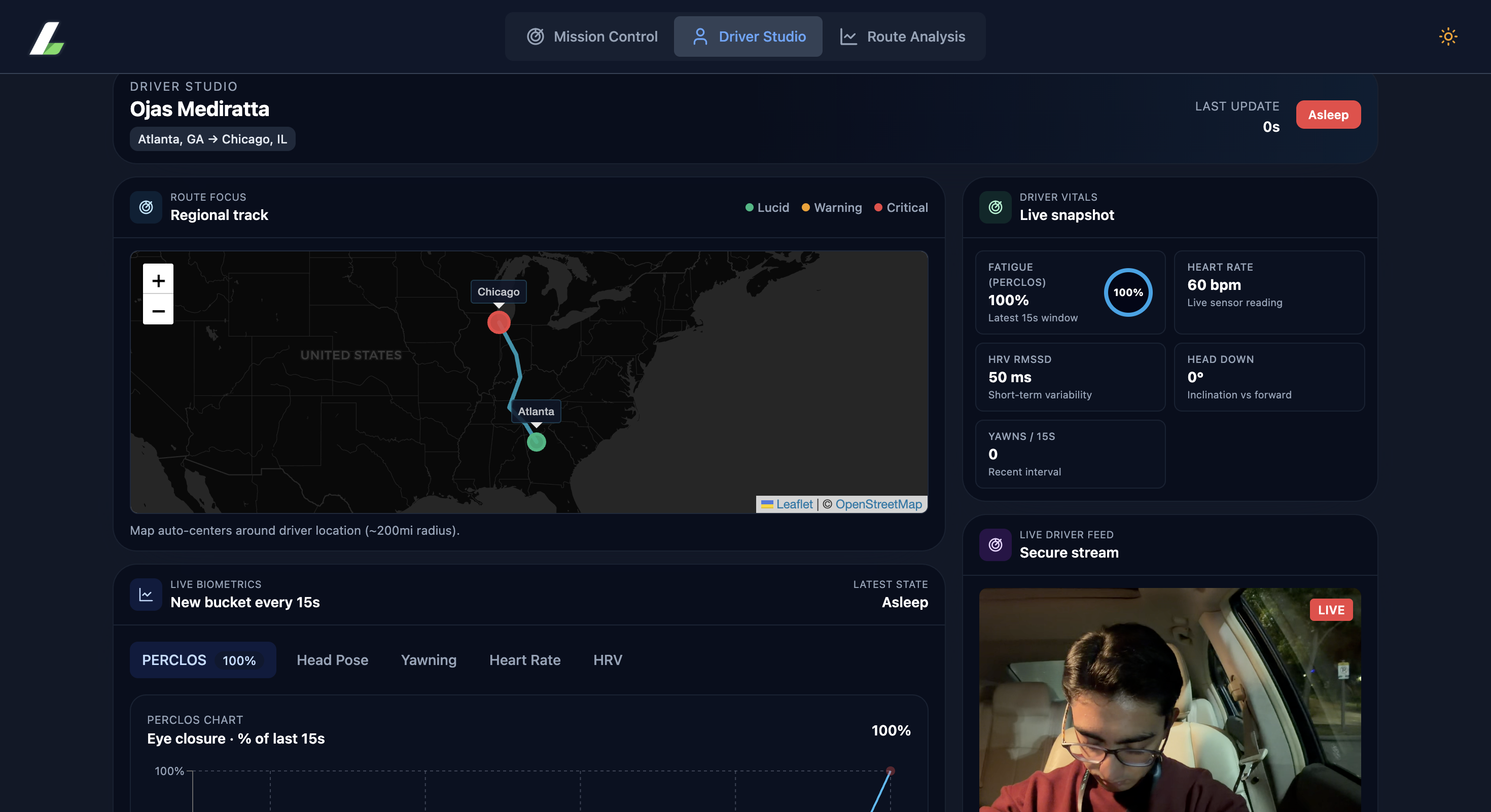Zoom in on the map
Viewport: 1491px width, 812px height.
[x=158, y=280]
